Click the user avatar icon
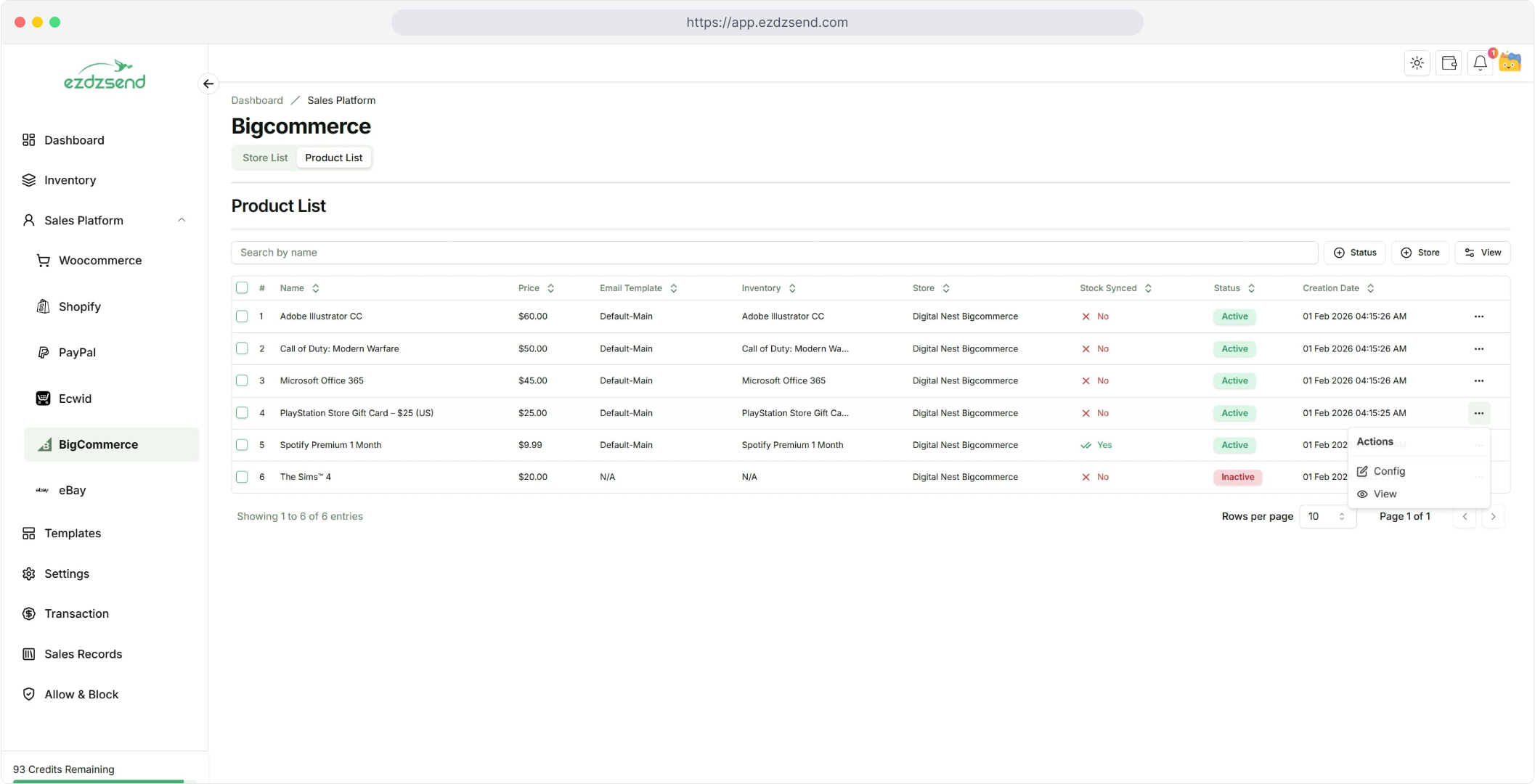Screen dimensions: 1535x784 (x=1510, y=63)
